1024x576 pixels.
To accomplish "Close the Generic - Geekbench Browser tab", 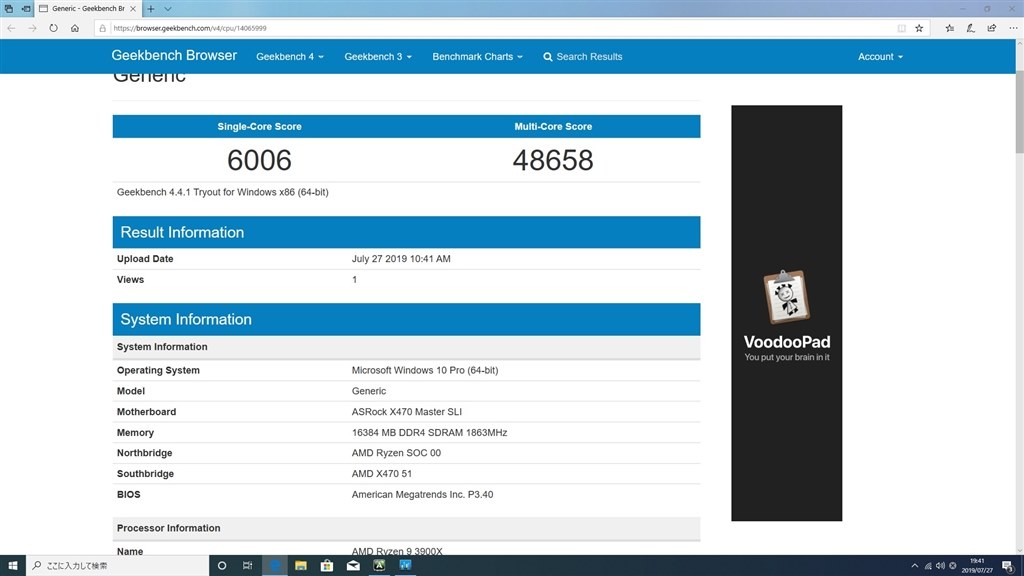I will pos(133,8).
